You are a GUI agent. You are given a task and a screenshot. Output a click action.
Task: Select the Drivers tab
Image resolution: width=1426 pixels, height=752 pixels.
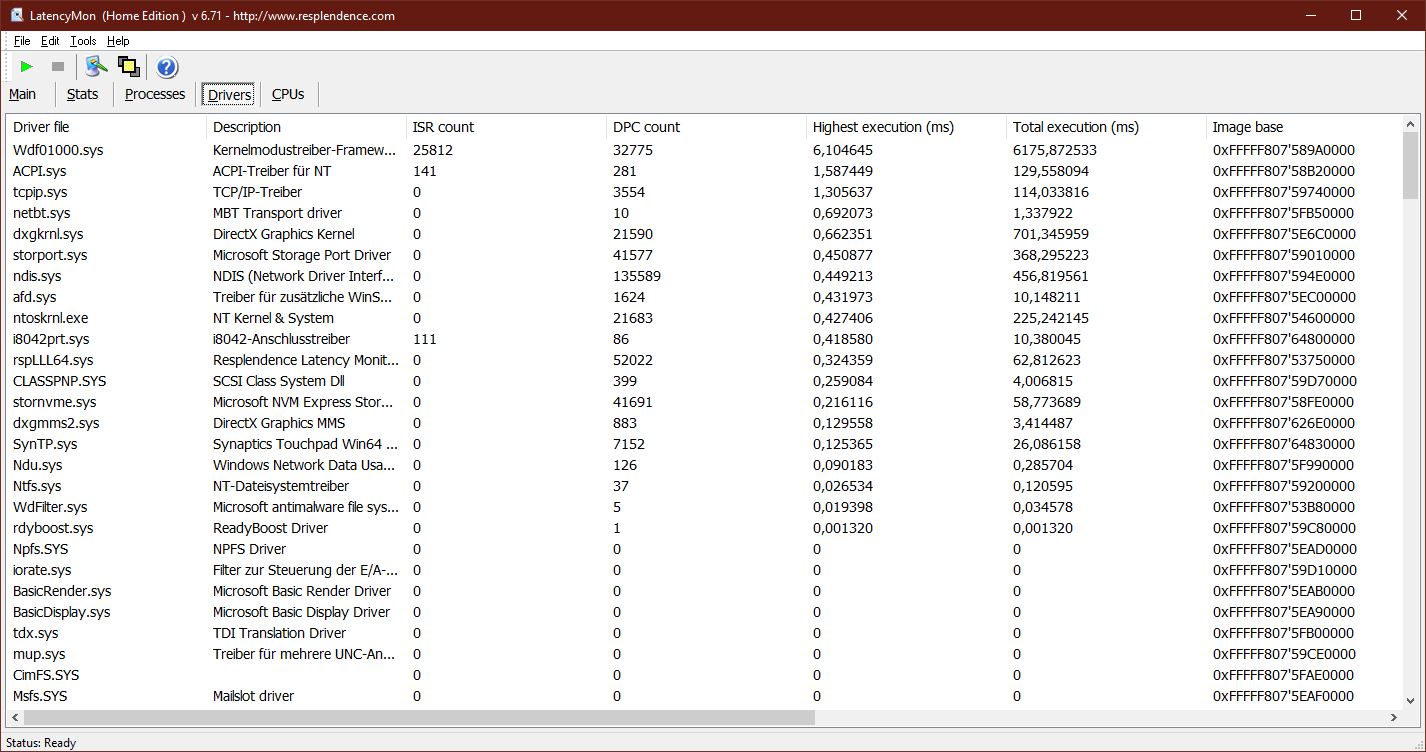229,95
